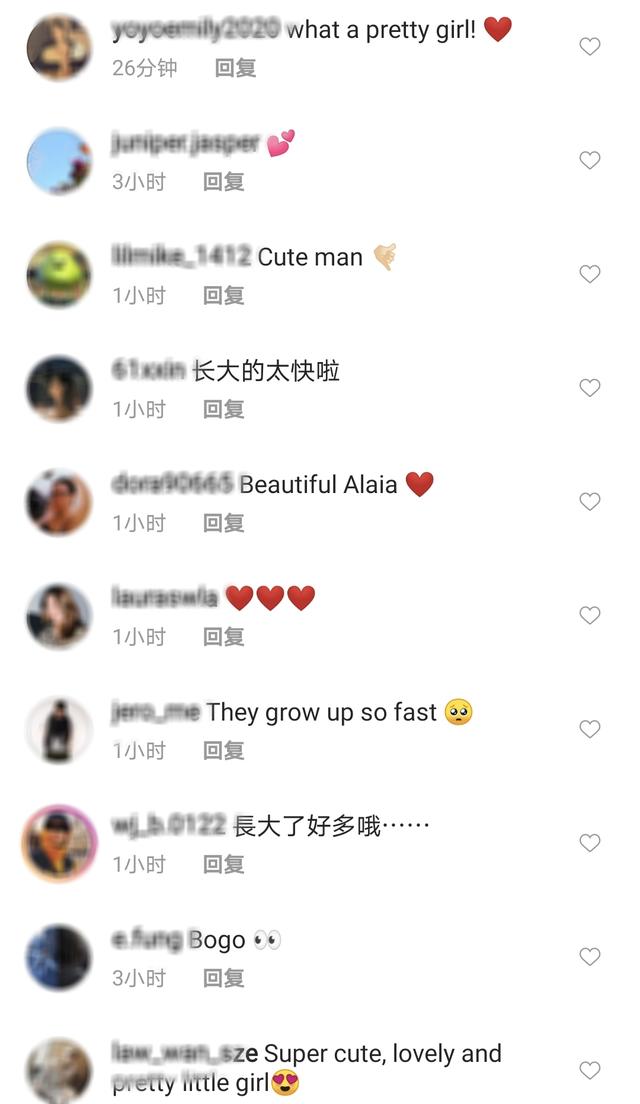Open avatar beside "Beautiful Alaia" comment
The width and height of the screenshot is (640, 1104).
coord(59,502)
